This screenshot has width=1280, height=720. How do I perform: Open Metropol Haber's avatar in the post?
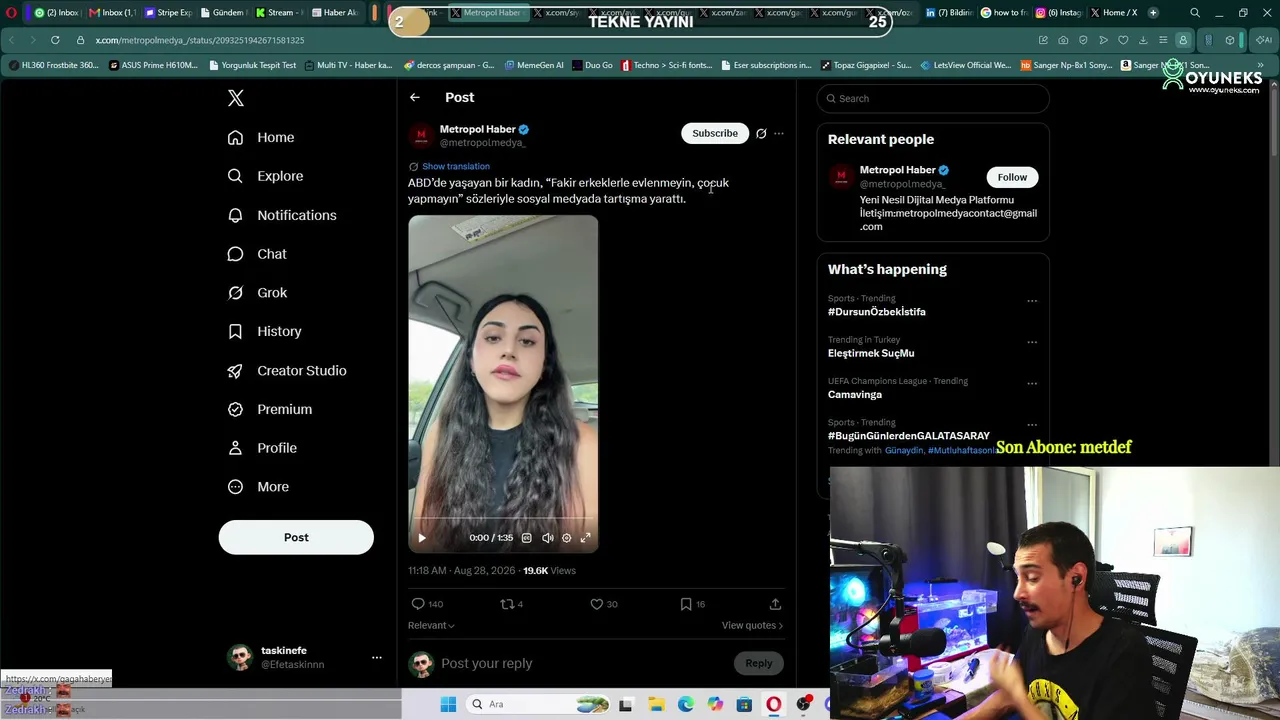coord(421,135)
